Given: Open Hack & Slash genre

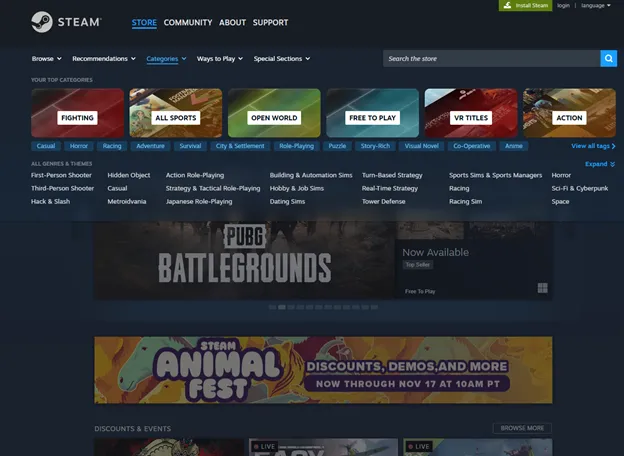Looking at the screenshot, I should [51, 201].
